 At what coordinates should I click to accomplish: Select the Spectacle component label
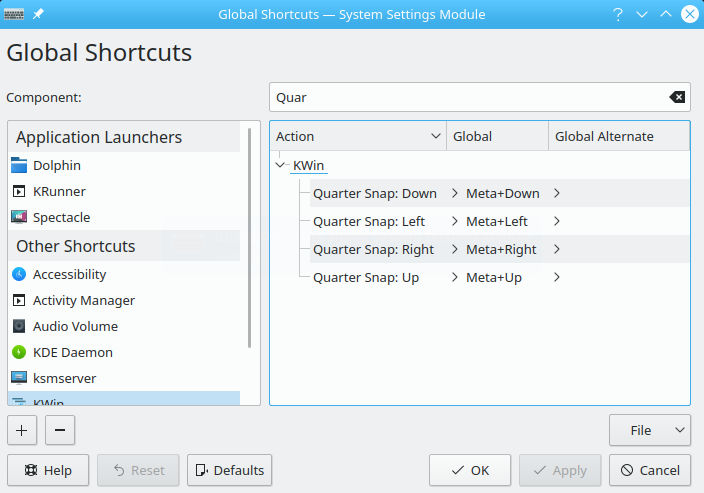point(62,217)
